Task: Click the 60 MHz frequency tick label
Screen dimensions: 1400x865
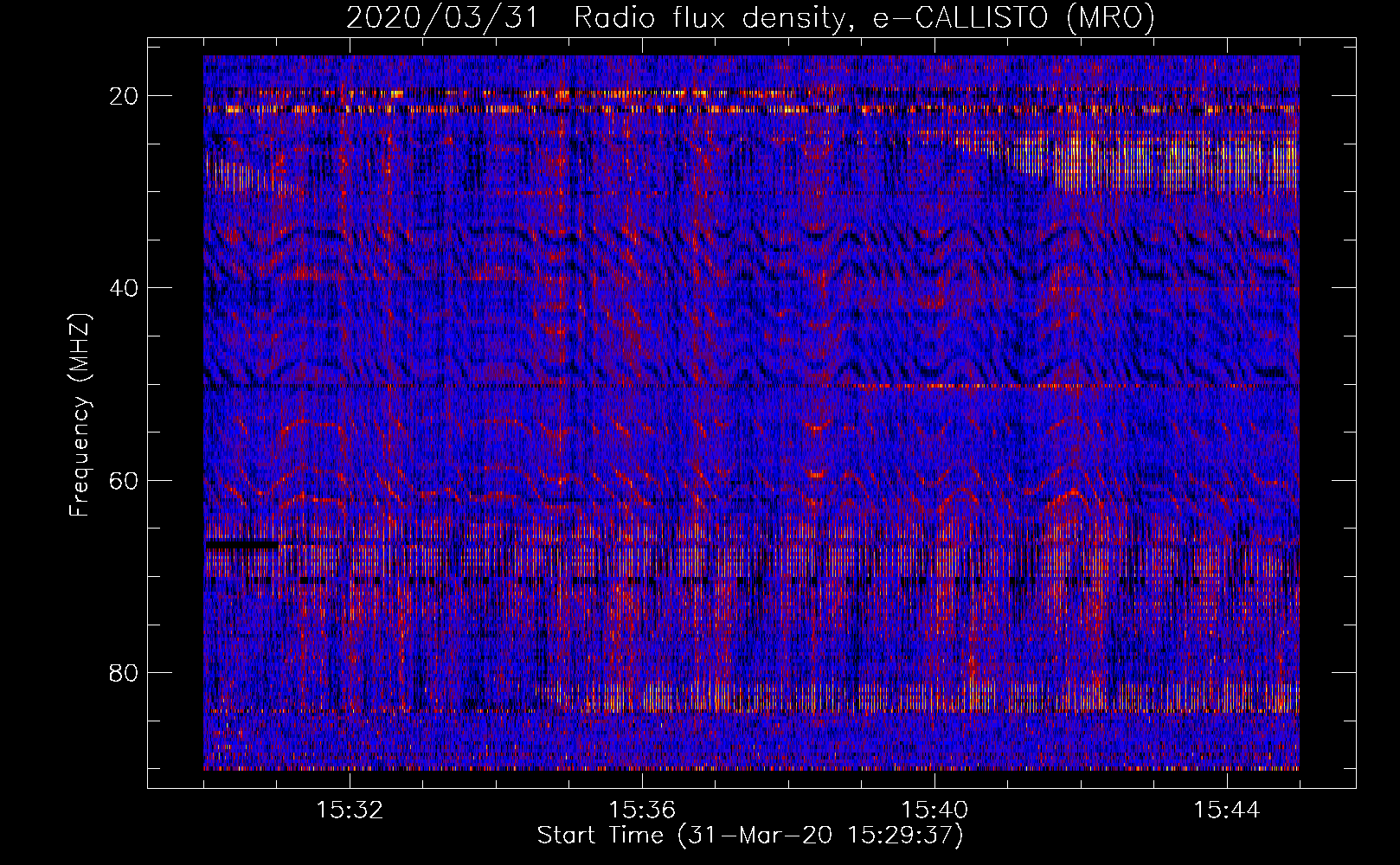Action: pyautogui.click(x=125, y=480)
